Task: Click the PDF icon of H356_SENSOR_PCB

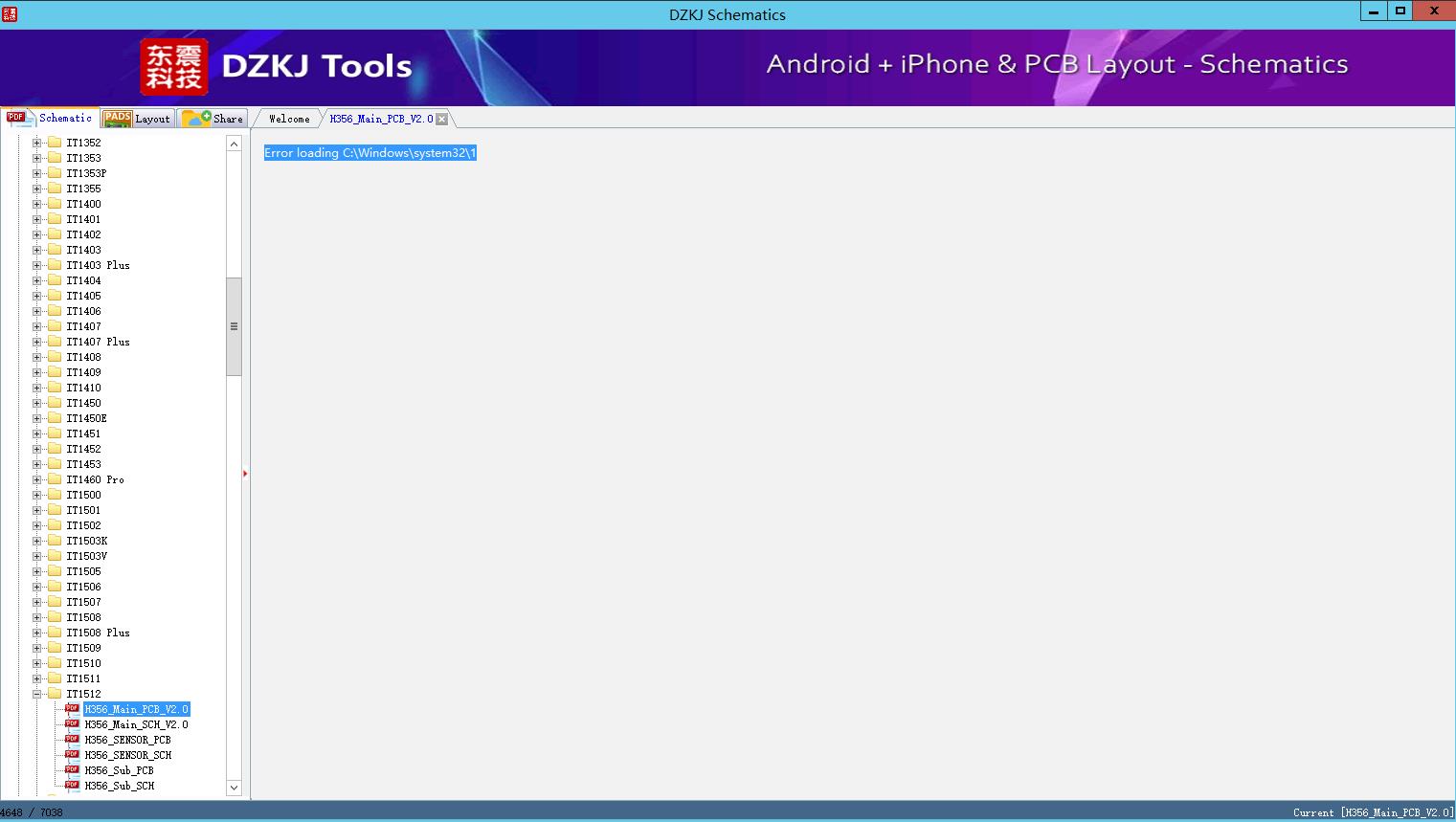Action: point(72,740)
